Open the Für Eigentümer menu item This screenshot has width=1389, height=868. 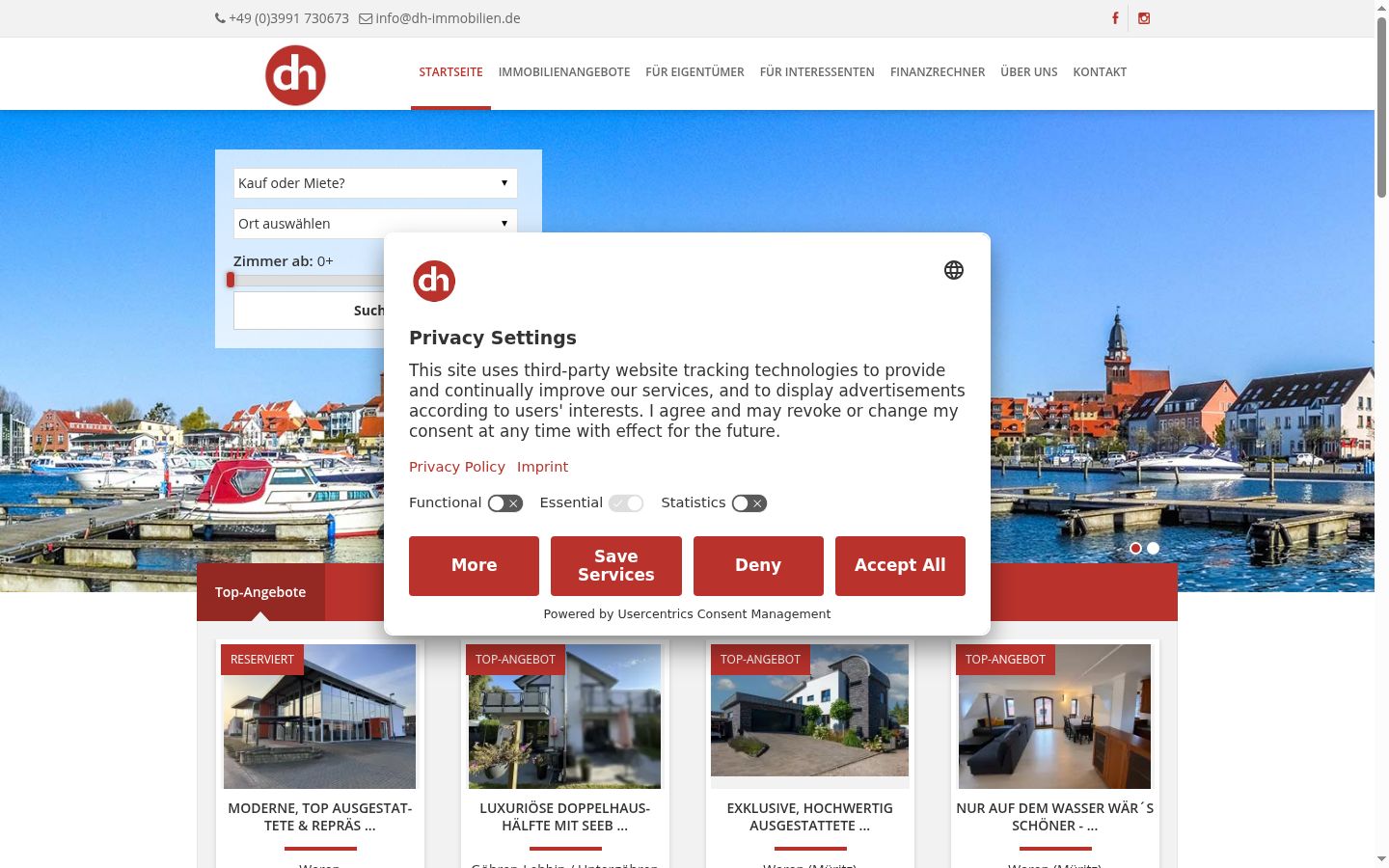694,72
